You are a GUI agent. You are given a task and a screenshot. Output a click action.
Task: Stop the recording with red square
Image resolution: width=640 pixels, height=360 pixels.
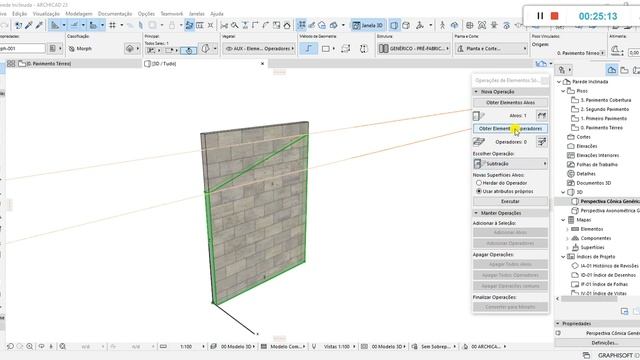click(554, 16)
